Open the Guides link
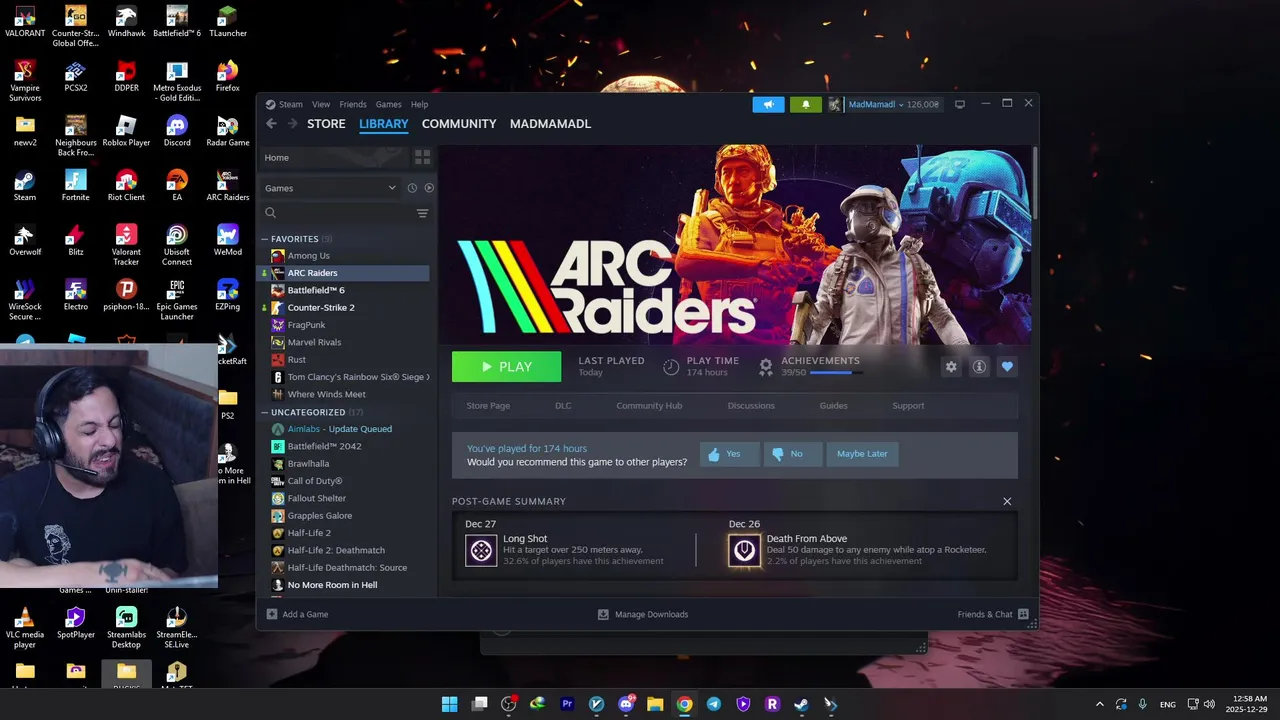This screenshot has width=1280, height=720. tap(833, 406)
